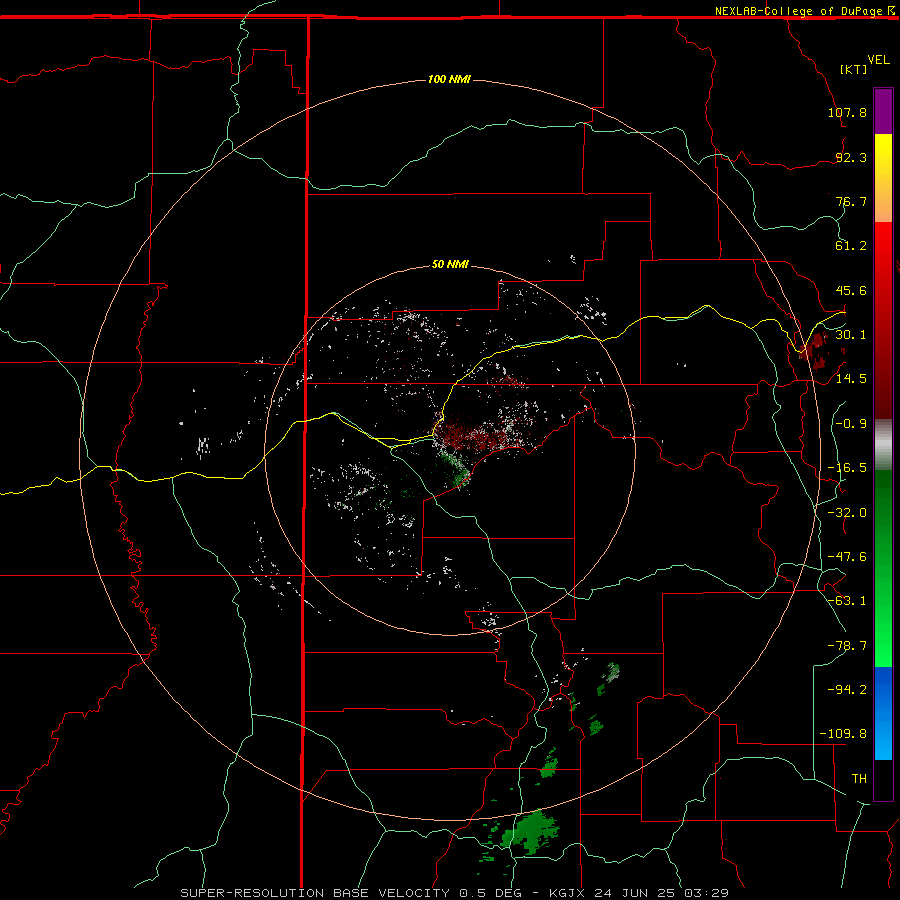Select the yellow-orange gradient segment of color bar
Viewport: 900px width, 900px height.
(x=883, y=178)
